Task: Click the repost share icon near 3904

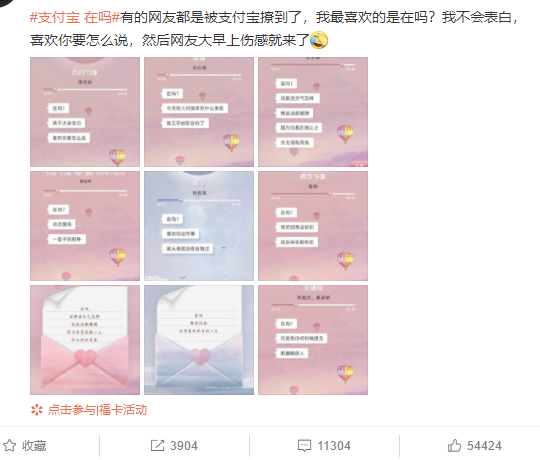Action: 157,445
